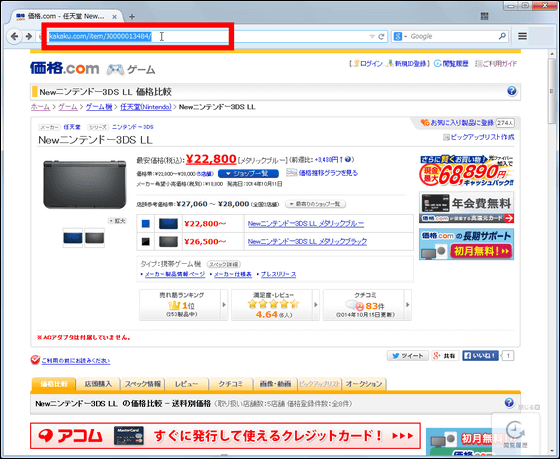
Task: Click the blue color swatch
Action: point(146,224)
